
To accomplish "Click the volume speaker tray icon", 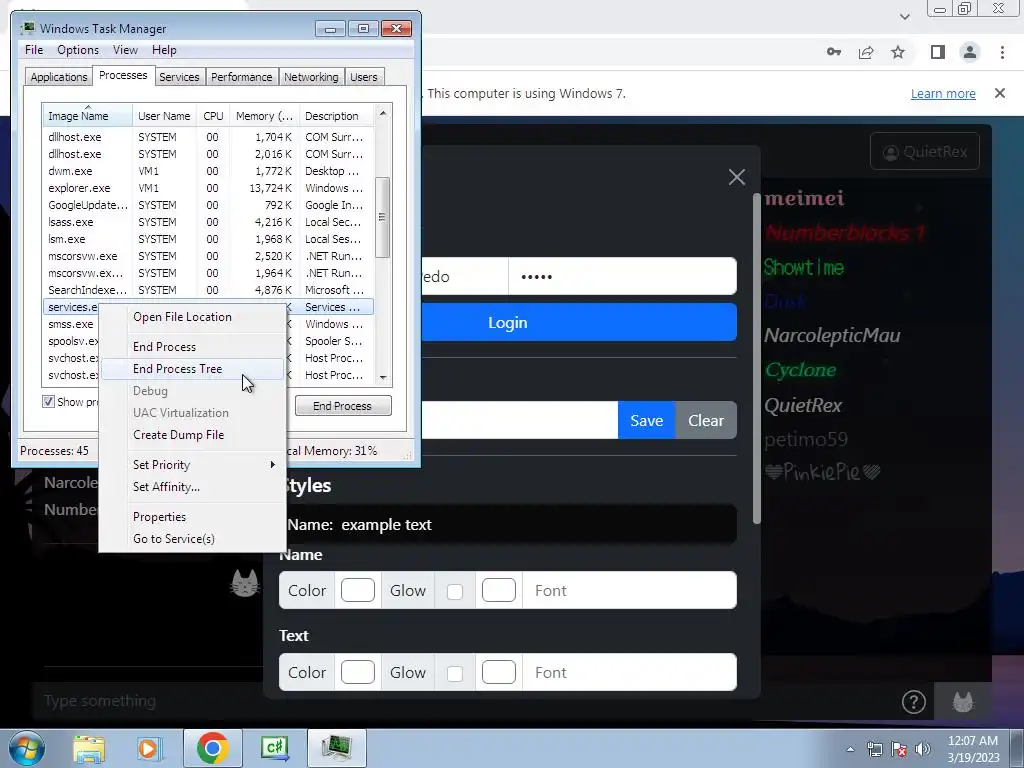I will pyautogui.click(x=922, y=749).
